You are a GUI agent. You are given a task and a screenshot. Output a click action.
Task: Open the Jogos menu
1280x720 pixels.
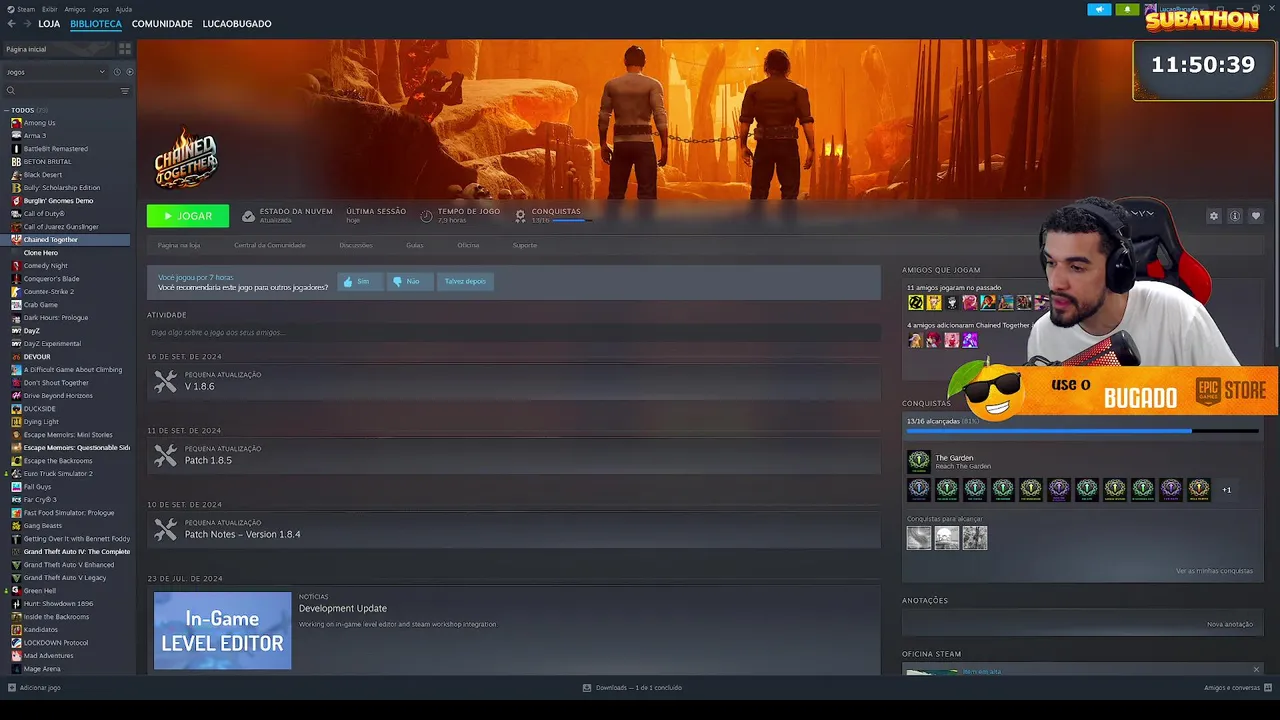tap(100, 9)
